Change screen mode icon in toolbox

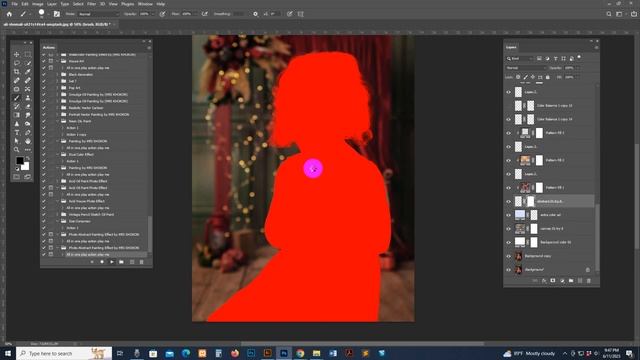coord(28,177)
